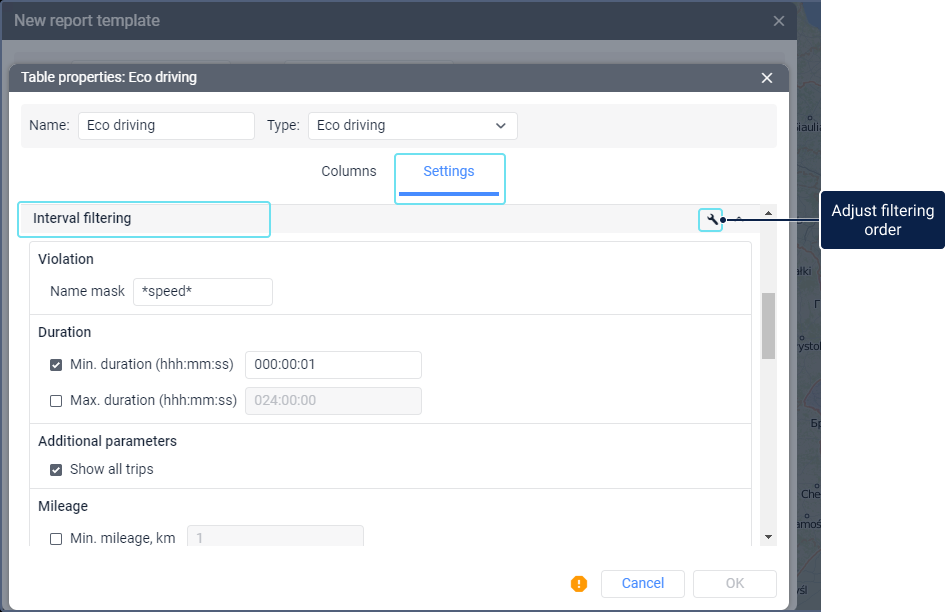Click the OK button
The image size is (947, 612).
tap(734, 584)
